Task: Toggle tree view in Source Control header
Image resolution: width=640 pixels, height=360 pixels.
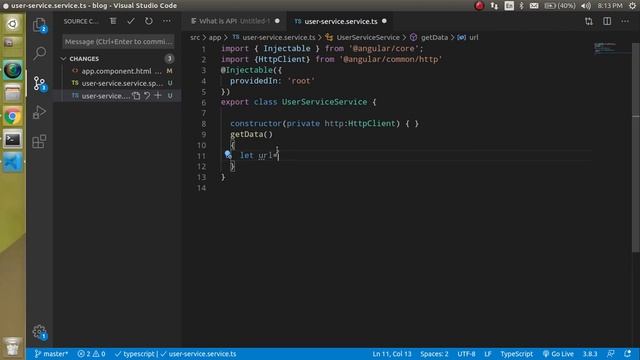Action: [113, 21]
